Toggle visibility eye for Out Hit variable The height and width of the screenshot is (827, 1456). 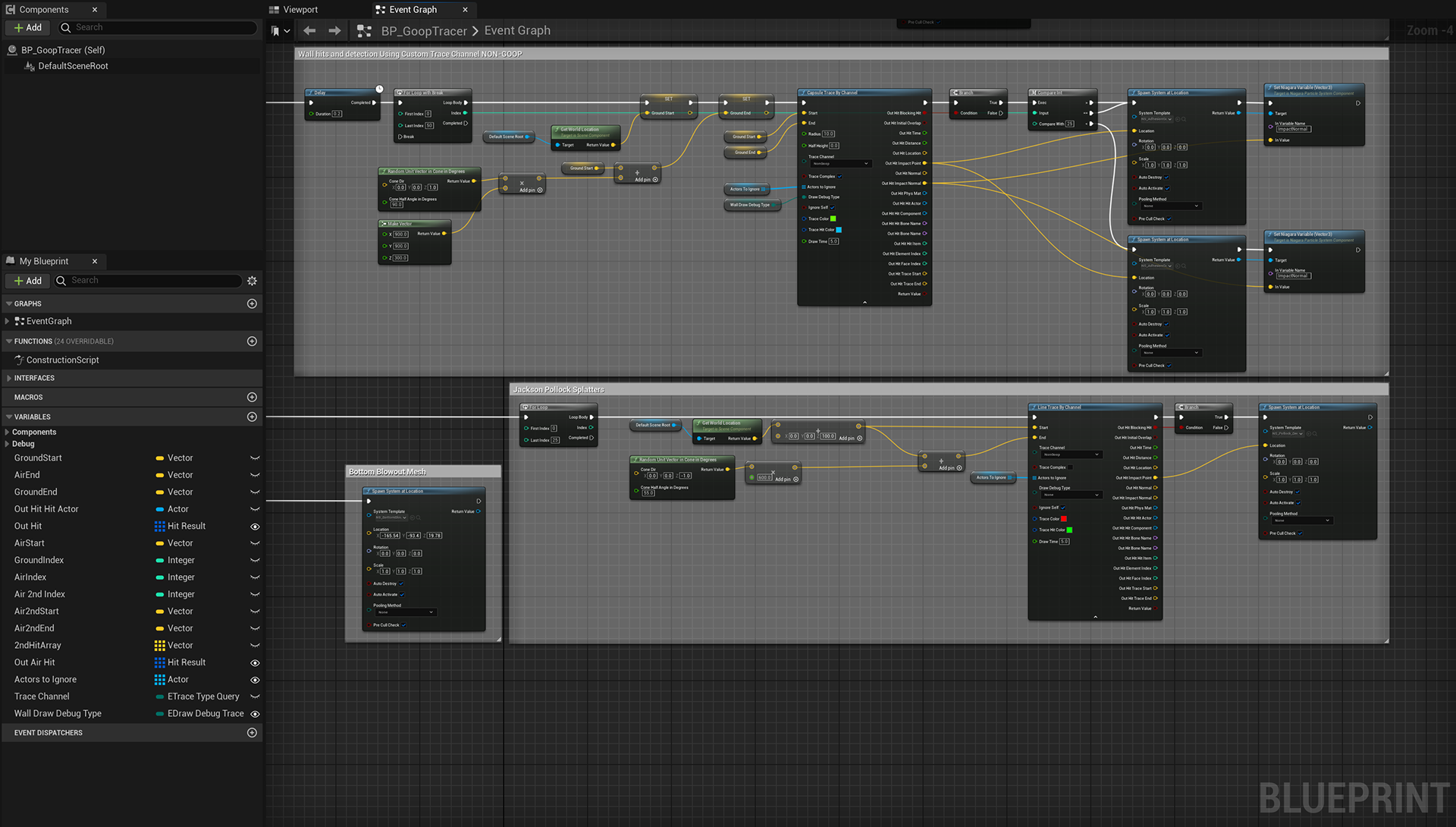pos(255,527)
